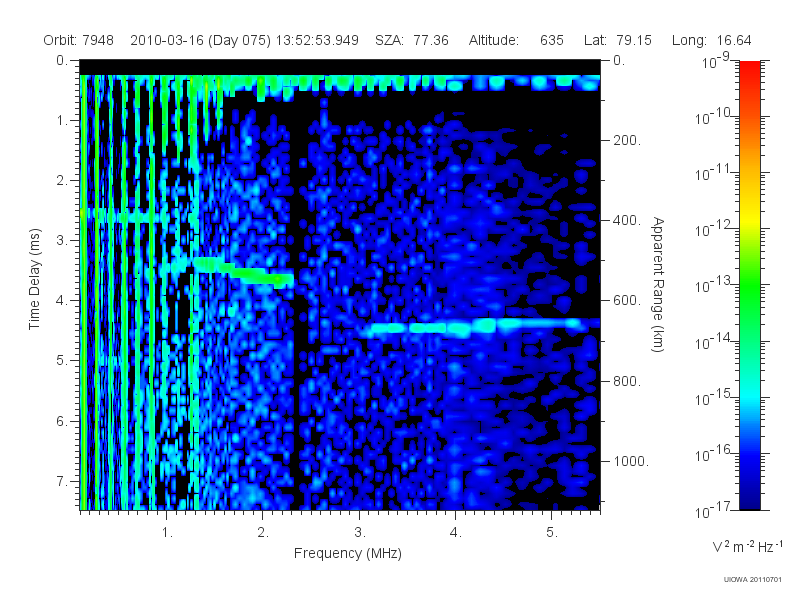The width and height of the screenshot is (800, 600).
Task: Click the '4.' tick on the frequency axis
Action: click(x=456, y=533)
